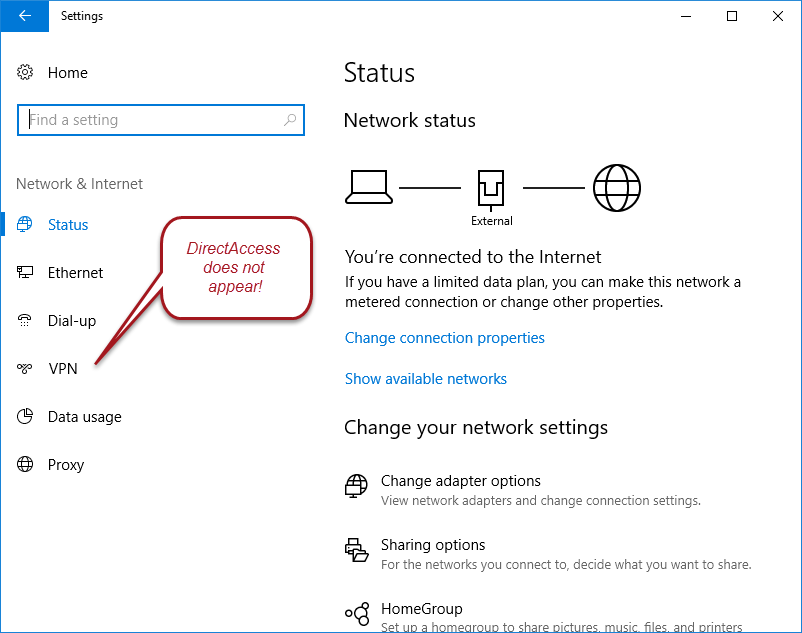Viewport: 802px width, 633px height.
Task: Click the Sharing options icon
Action: (356, 550)
